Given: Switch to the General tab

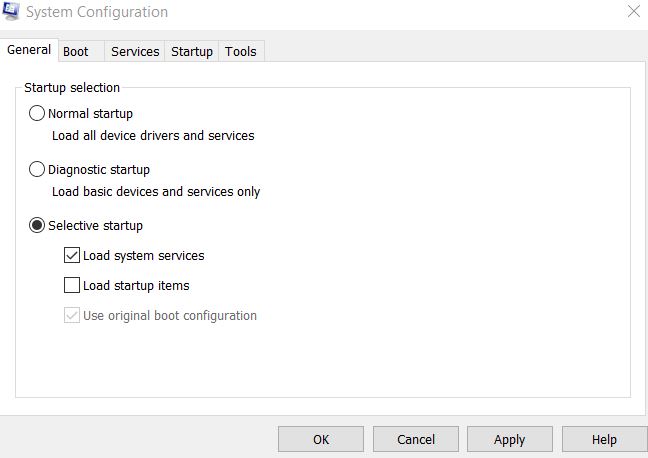Looking at the screenshot, I should tap(29, 50).
